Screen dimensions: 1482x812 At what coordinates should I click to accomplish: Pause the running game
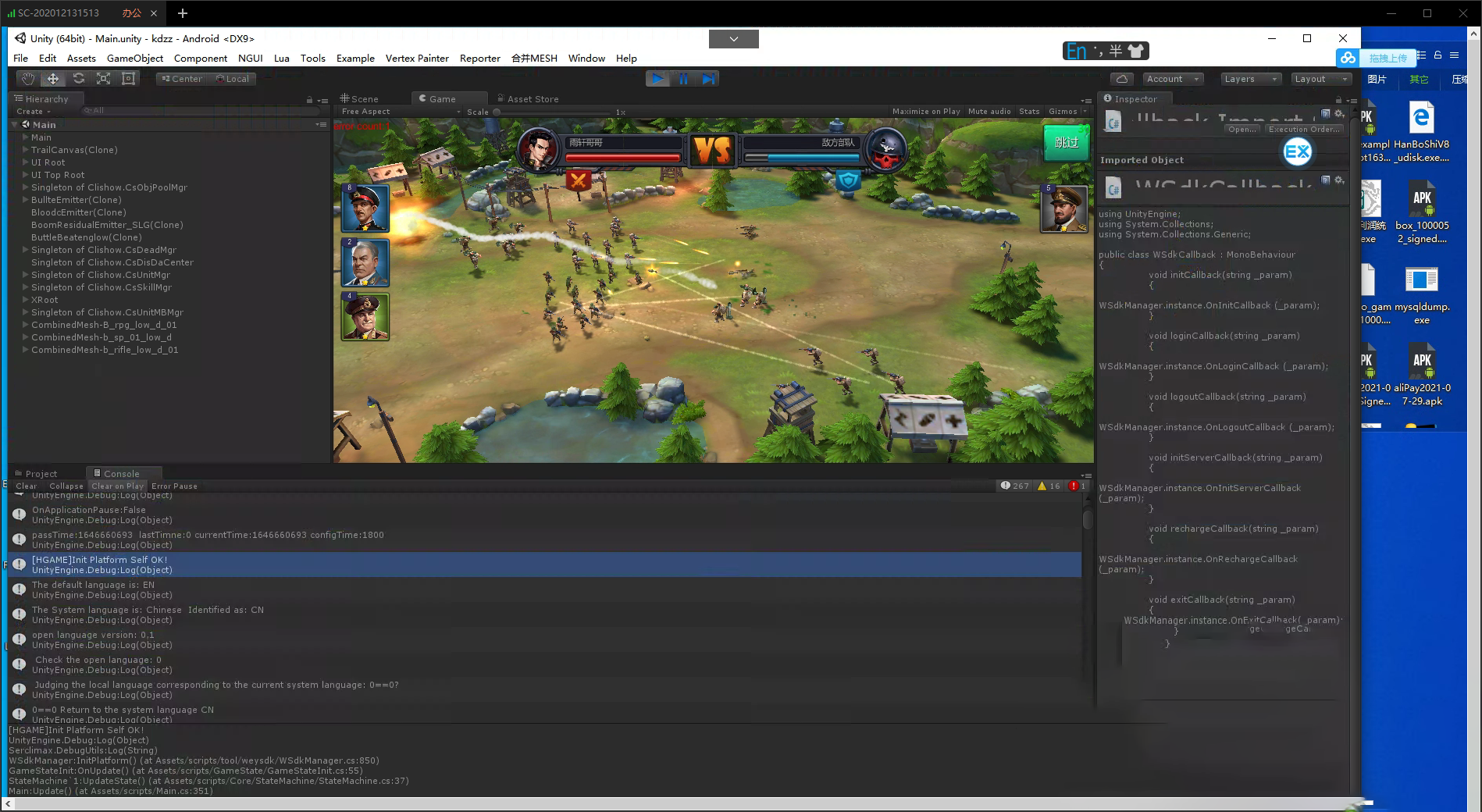tap(683, 79)
